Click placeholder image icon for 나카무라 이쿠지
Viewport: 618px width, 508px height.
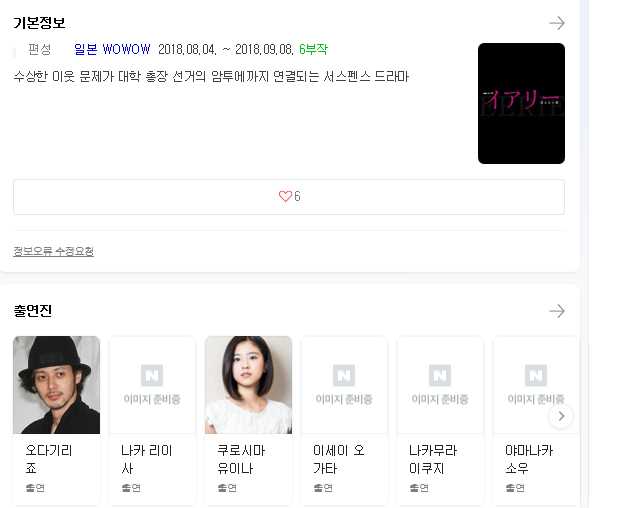click(x=439, y=375)
